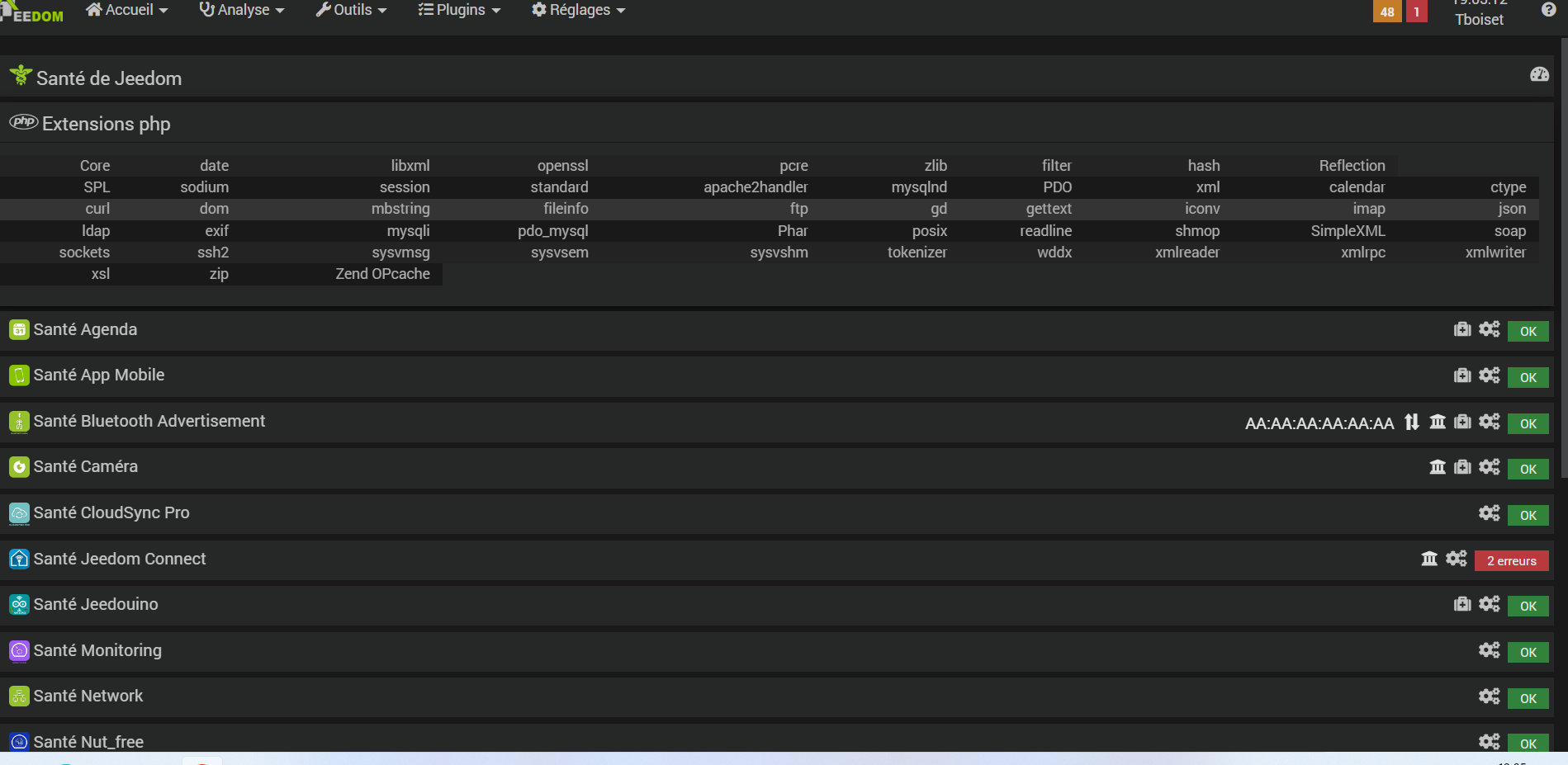Open gears configuration for Santé Jeedouino
Image resolution: width=1568 pixels, height=765 pixels.
click(1489, 604)
